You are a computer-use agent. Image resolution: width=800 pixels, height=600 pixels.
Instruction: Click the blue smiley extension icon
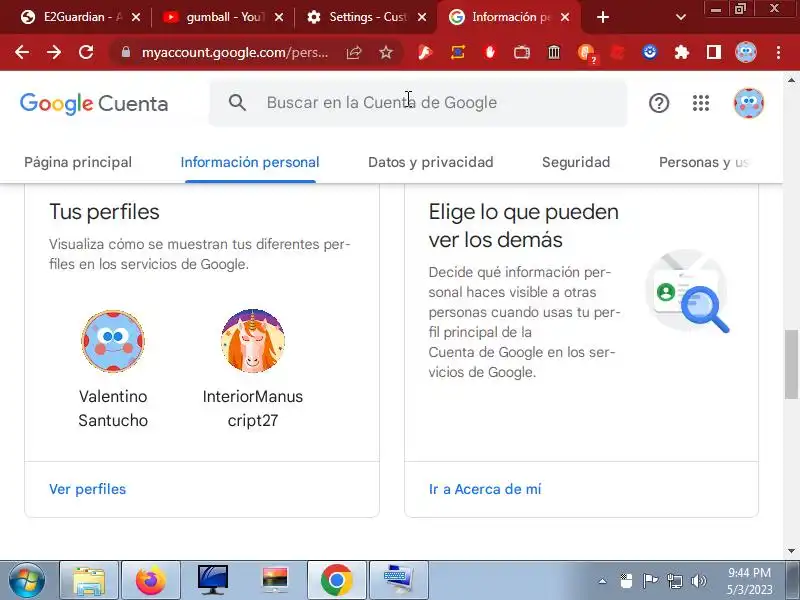(x=649, y=52)
